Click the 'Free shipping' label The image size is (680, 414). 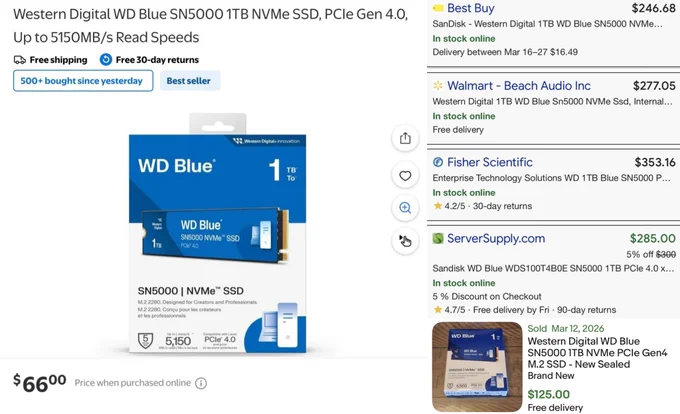[58, 60]
